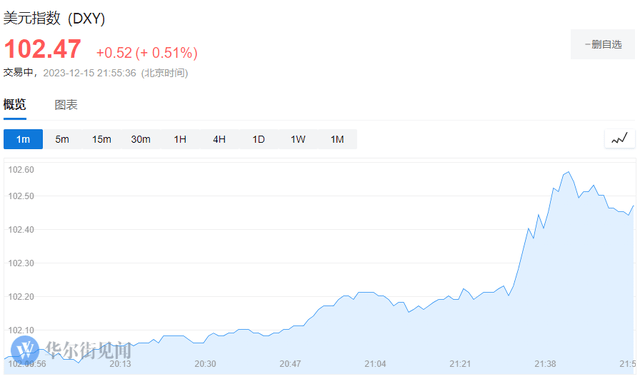
Task: Open the 概览 overview tab
Action: [x=15, y=104]
